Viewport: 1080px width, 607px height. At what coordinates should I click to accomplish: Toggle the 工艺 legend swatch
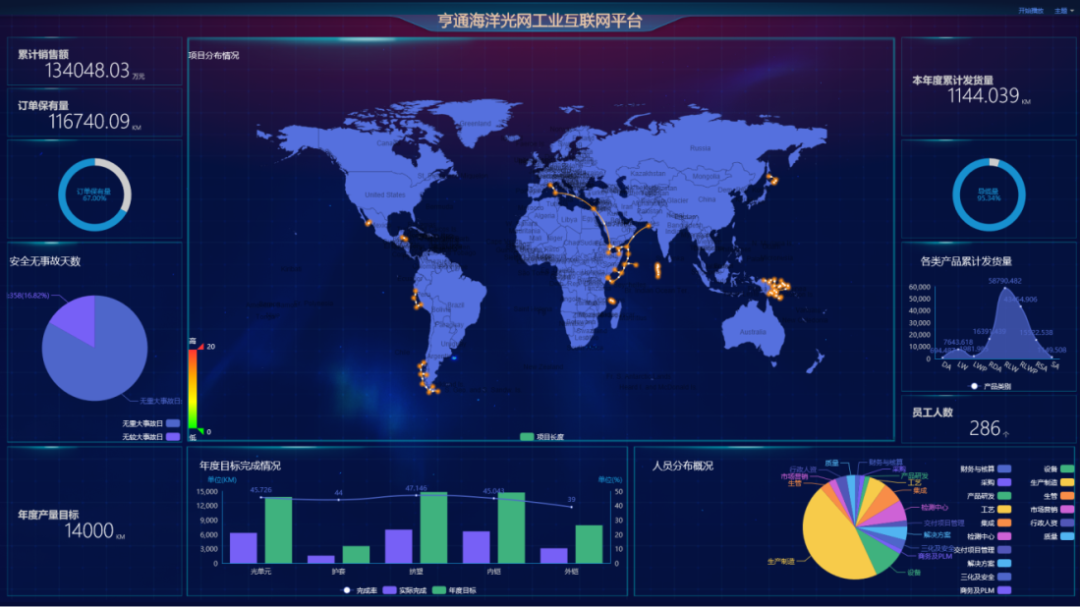[1004, 510]
